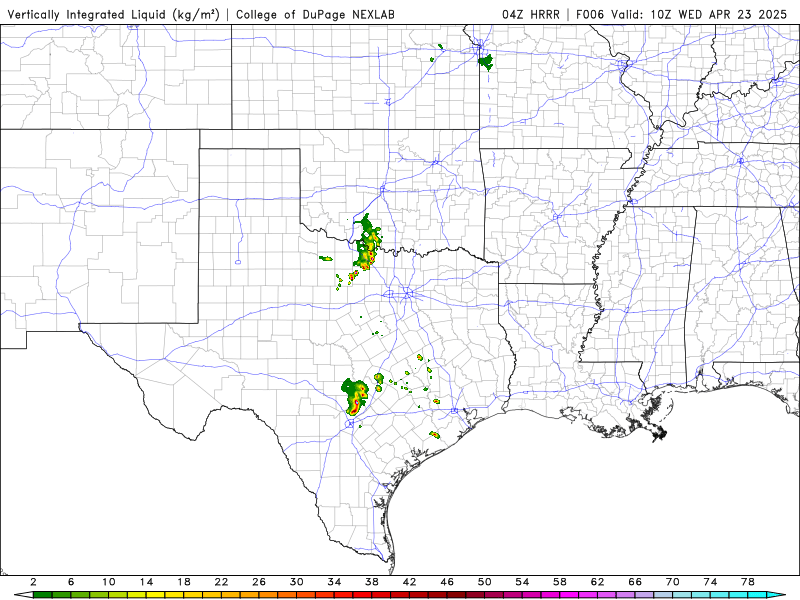Viewport: 800px width, 600px height.
Task: Click the cyan swatch under label "78"
Action: [757, 595]
